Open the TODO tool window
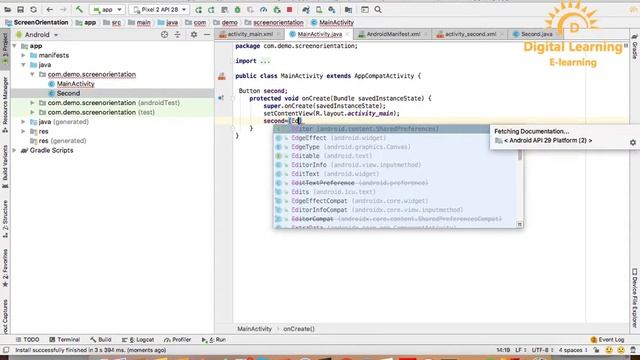The image size is (640, 360). [x=27, y=340]
